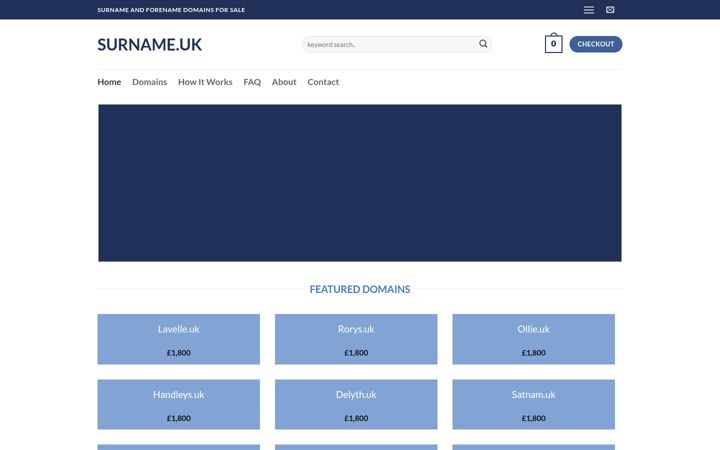This screenshot has height=450, width=720.
Task: Open the hamburger menu icon in top bar
Action: pyautogui.click(x=589, y=10)
